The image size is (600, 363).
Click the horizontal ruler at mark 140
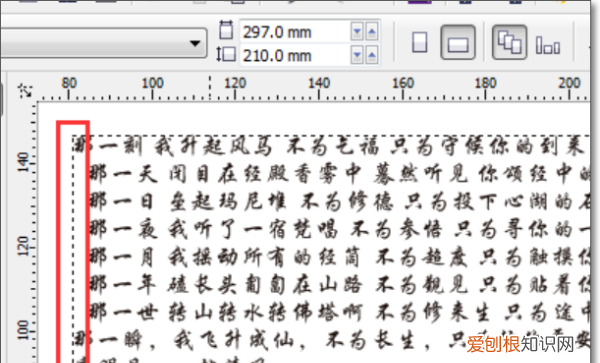point(319,88)
